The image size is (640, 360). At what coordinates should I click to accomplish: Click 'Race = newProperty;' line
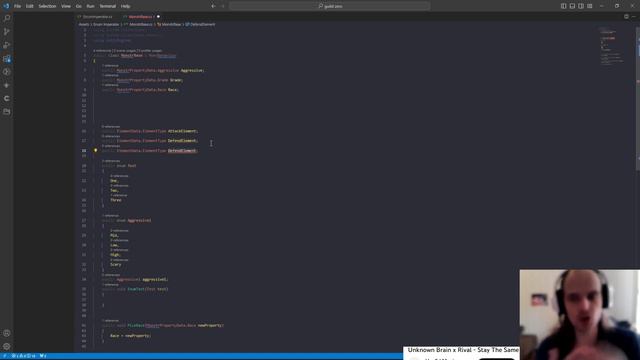point(131,336)
